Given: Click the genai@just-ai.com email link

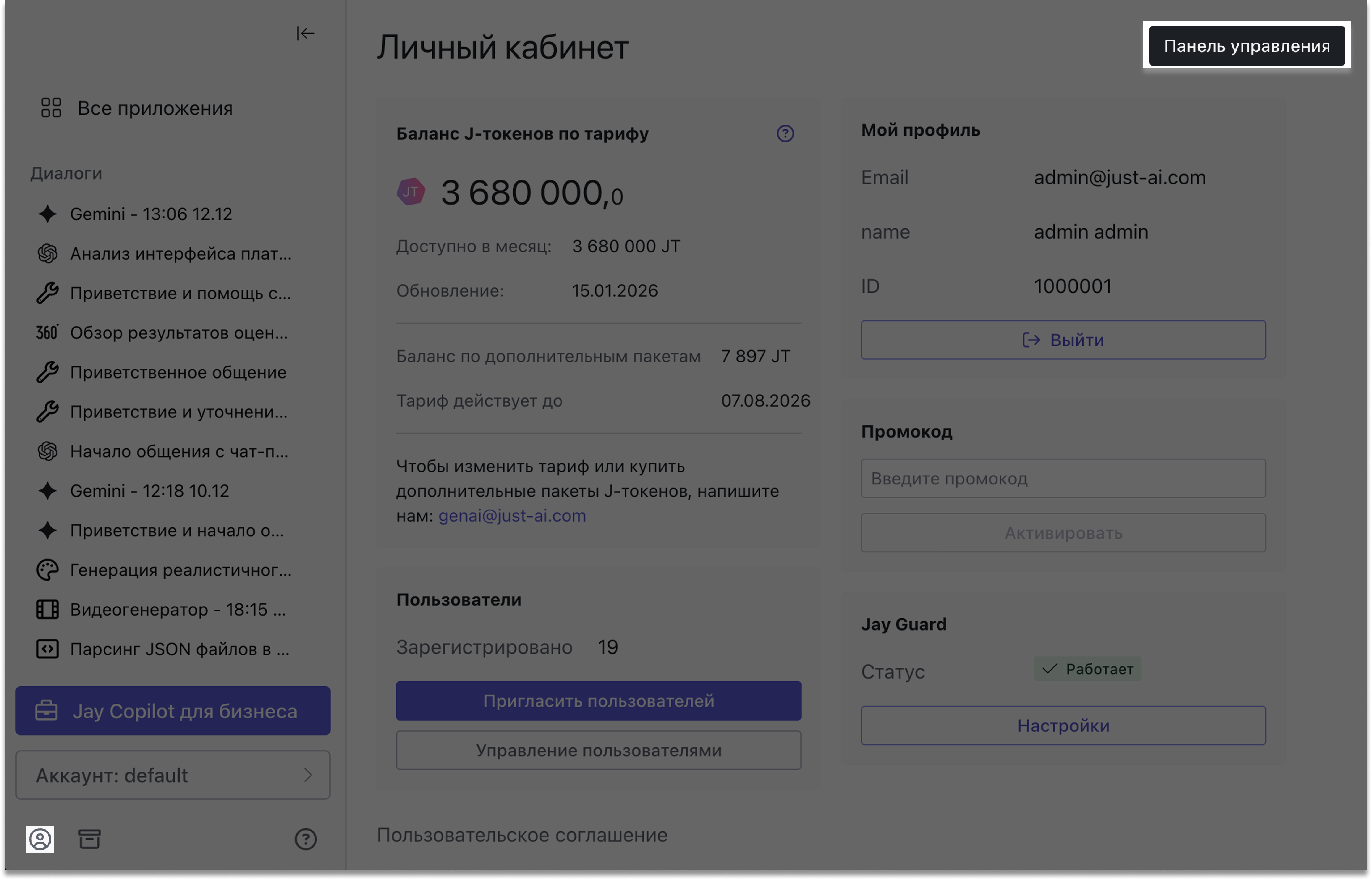Looking at the screenshot, I should [512, 516].
